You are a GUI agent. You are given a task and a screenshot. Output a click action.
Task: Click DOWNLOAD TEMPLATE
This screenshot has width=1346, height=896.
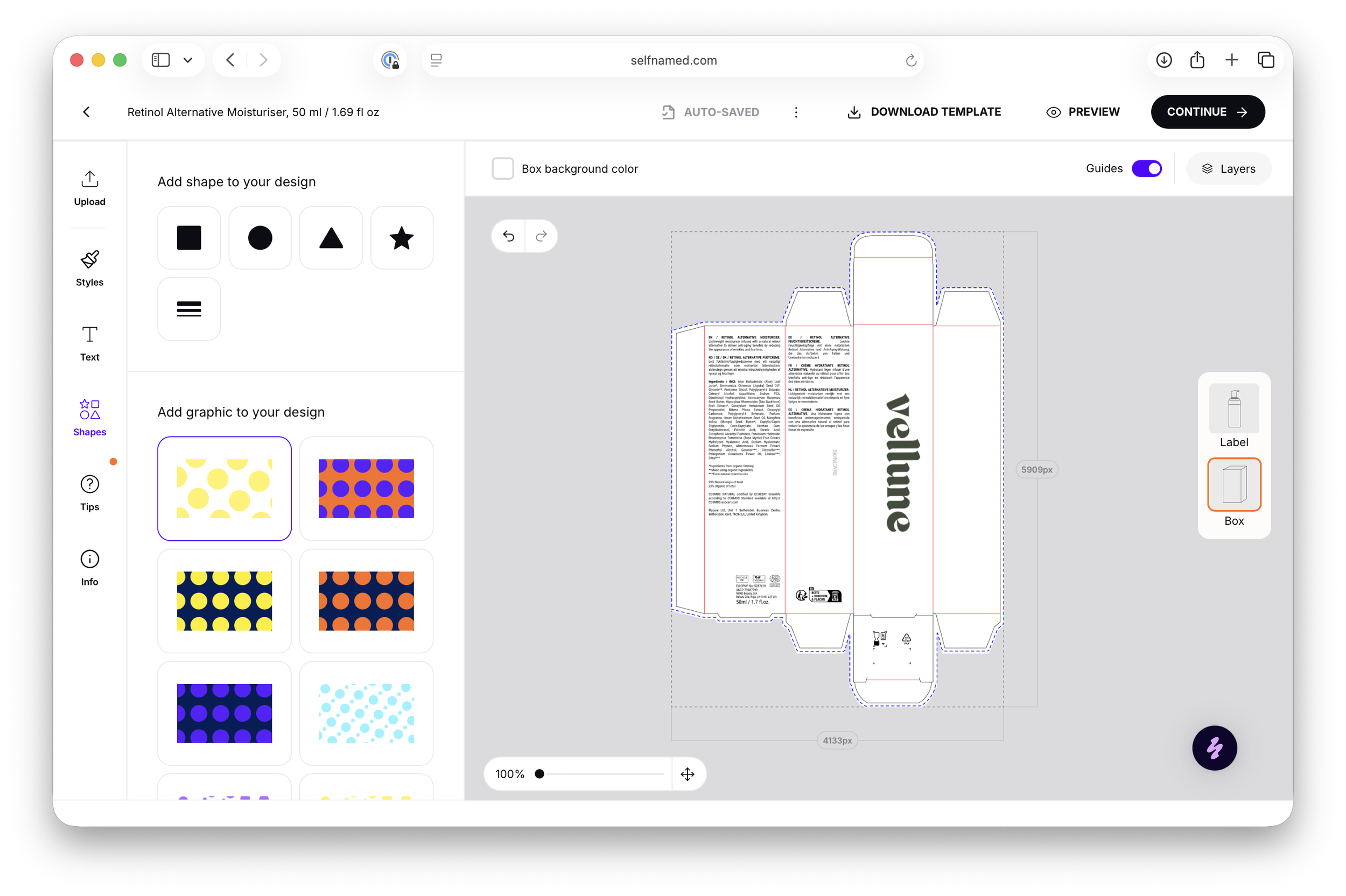pyautogui.click(x=923, y=112)
